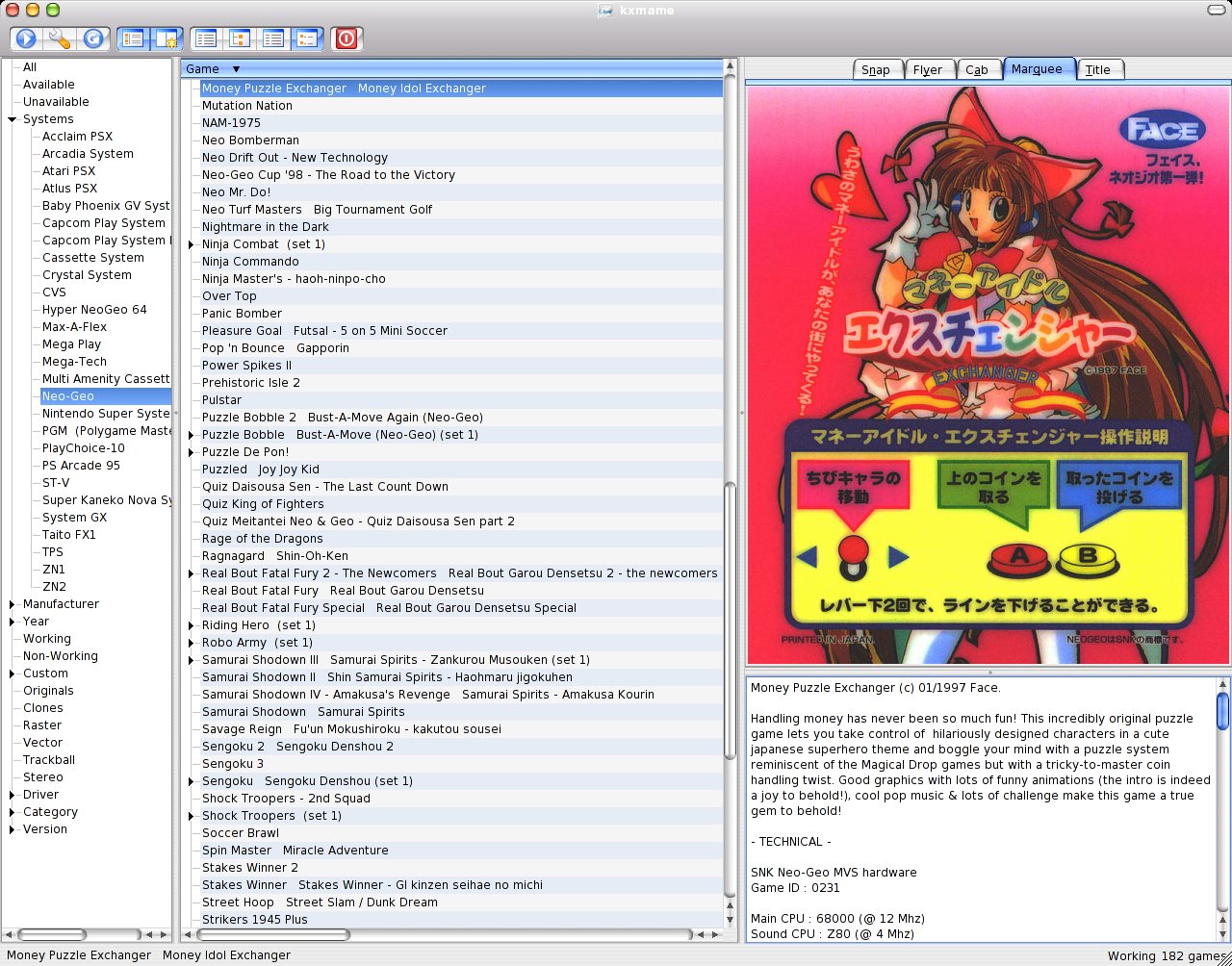Expand the Category folder
Image resolution: width=1232 pixels, height=966 pixels.
13,812
